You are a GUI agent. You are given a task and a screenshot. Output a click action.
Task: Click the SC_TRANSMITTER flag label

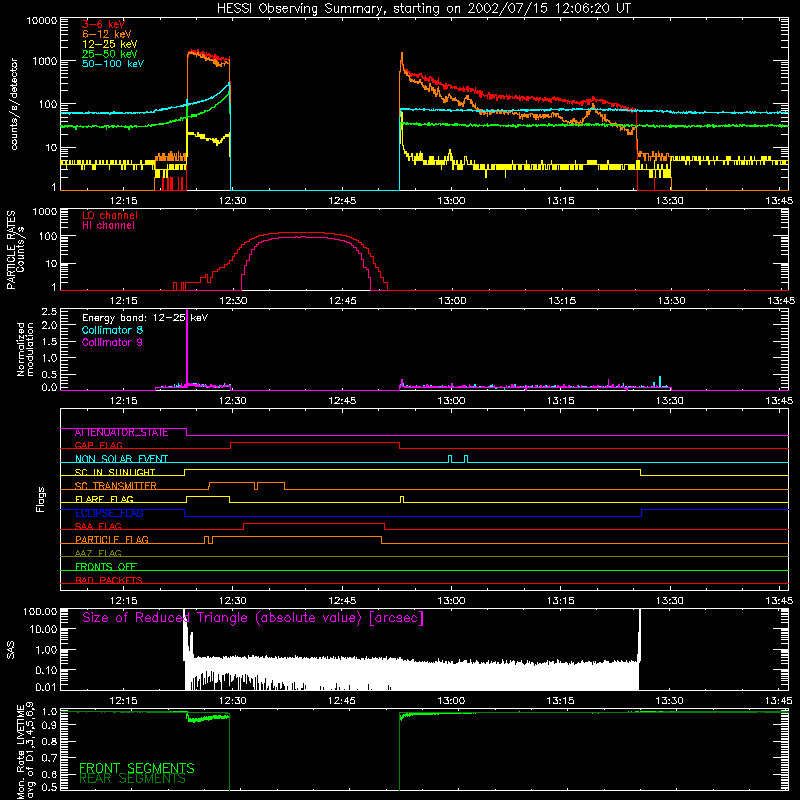(x=115, y=486)
